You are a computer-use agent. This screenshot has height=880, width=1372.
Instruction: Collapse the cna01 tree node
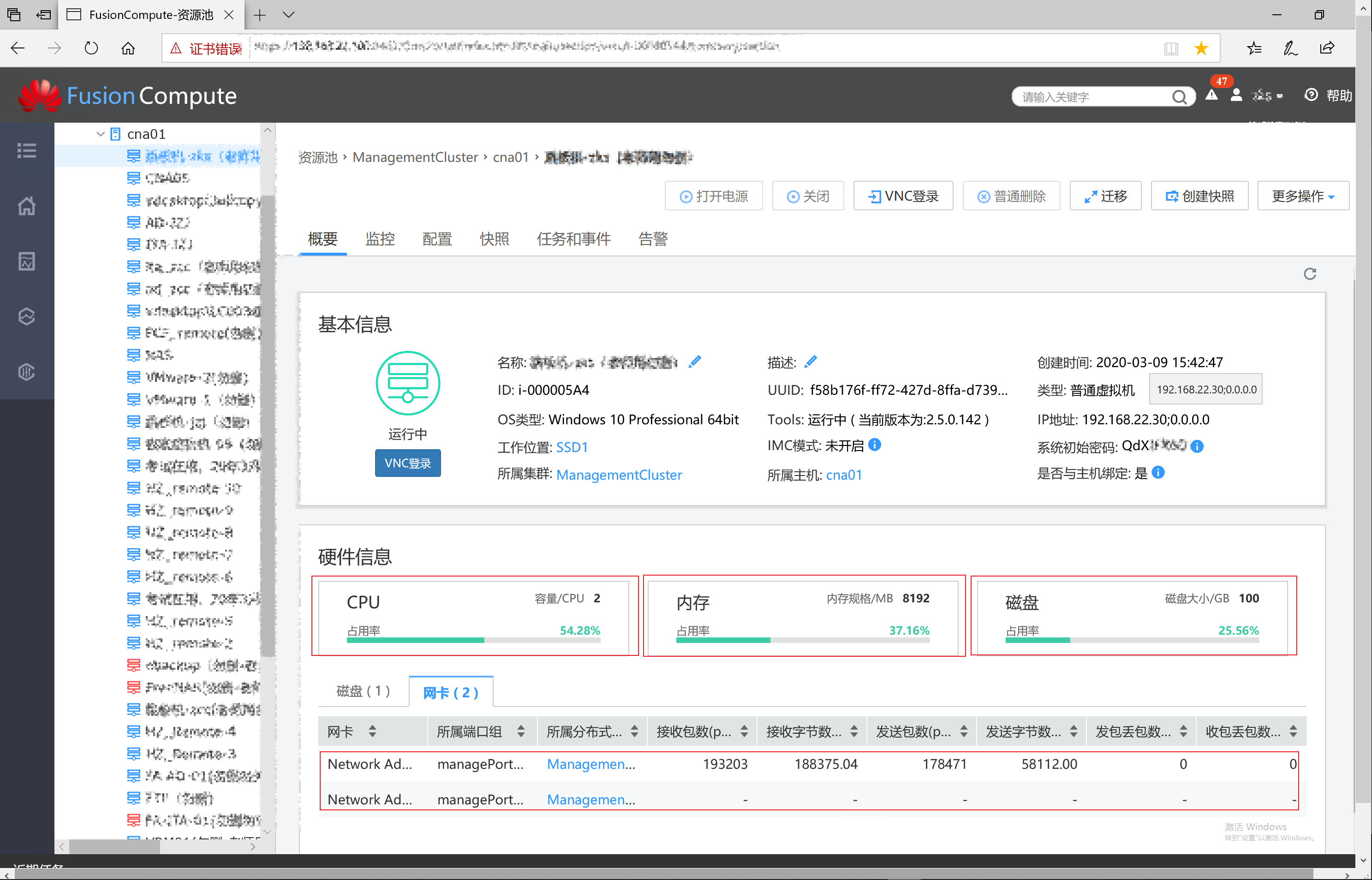pyautogui.click(x=101, y=134)
